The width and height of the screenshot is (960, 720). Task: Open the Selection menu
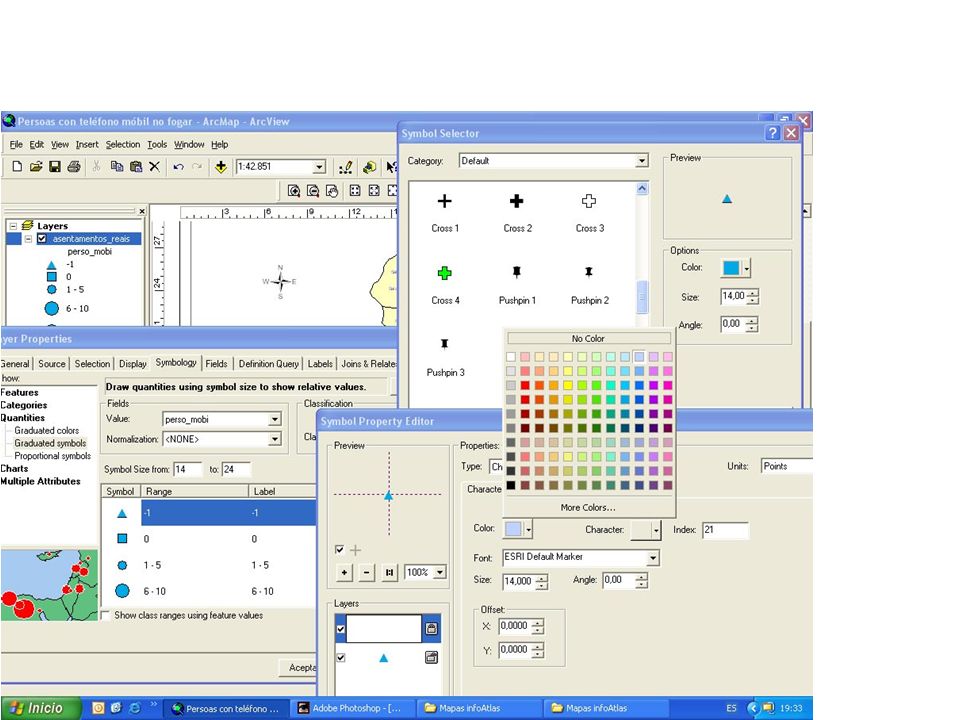122,144
